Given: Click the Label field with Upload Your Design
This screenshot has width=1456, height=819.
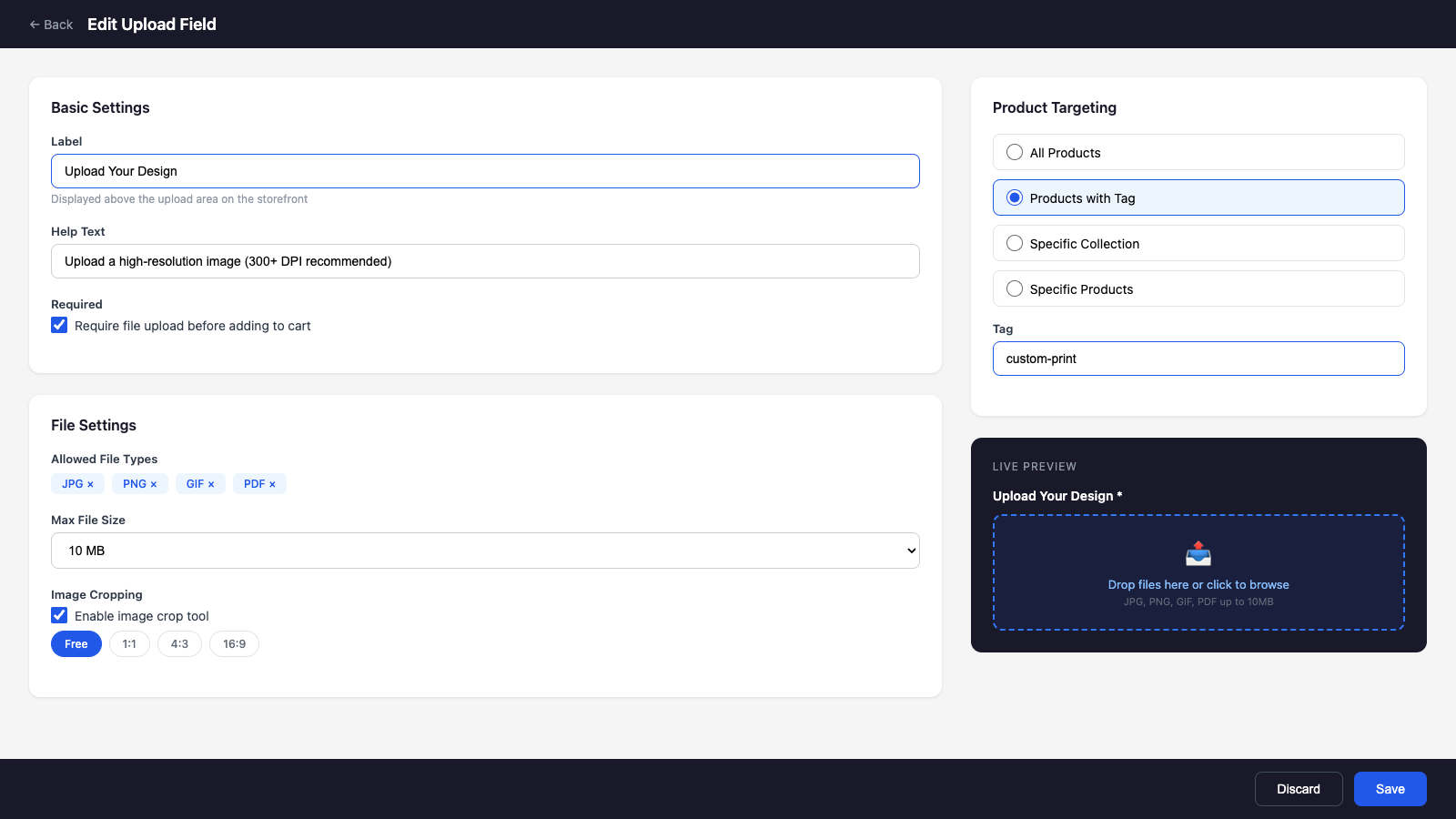Looking at the screenshot, I should click(x=485, y=171).
